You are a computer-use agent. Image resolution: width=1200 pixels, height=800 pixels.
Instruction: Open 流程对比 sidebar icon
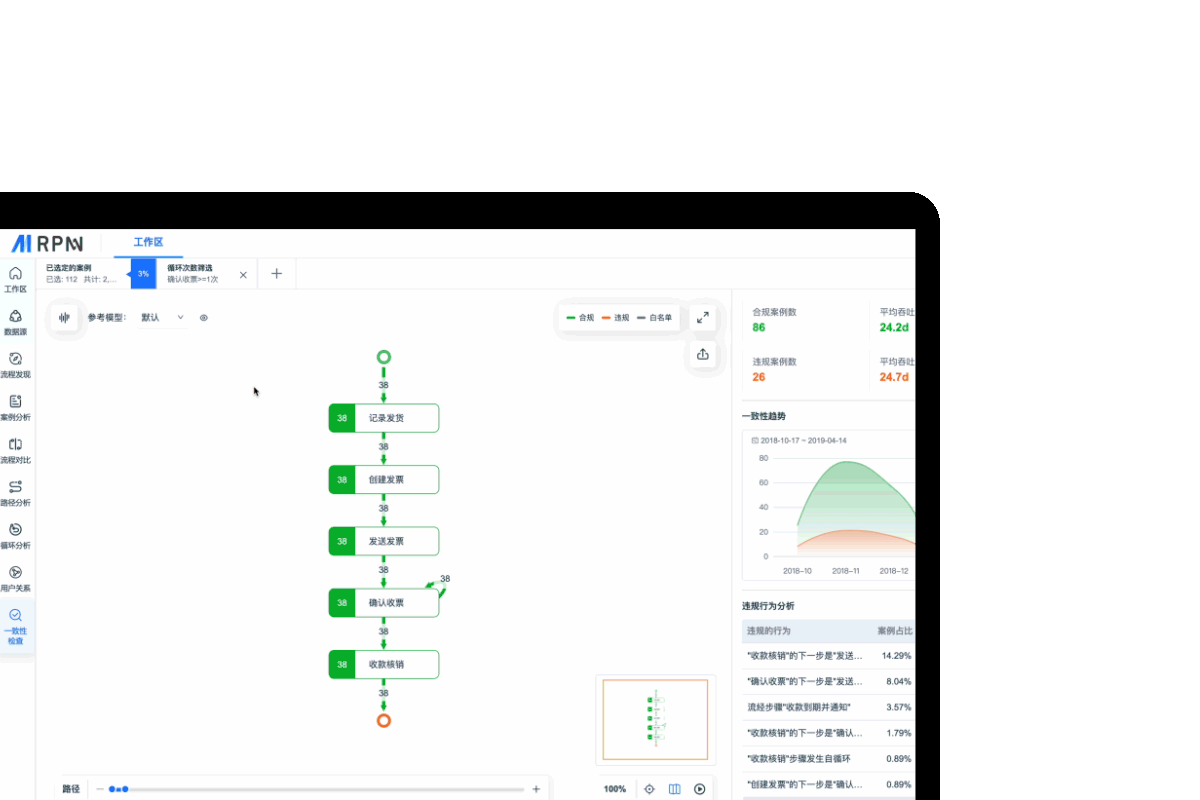click(15, 450)
